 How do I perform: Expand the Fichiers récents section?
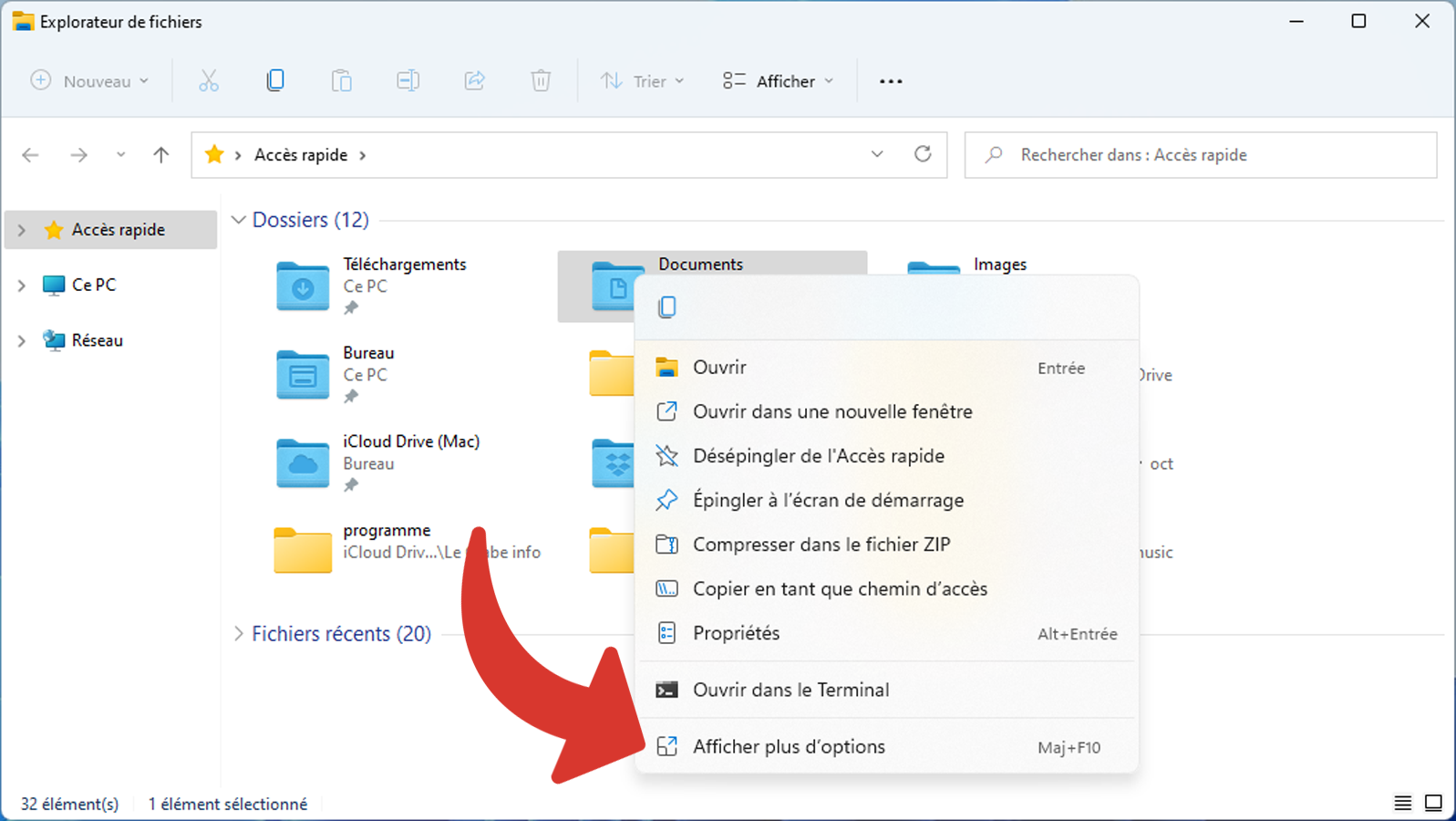tap(239, 633)
